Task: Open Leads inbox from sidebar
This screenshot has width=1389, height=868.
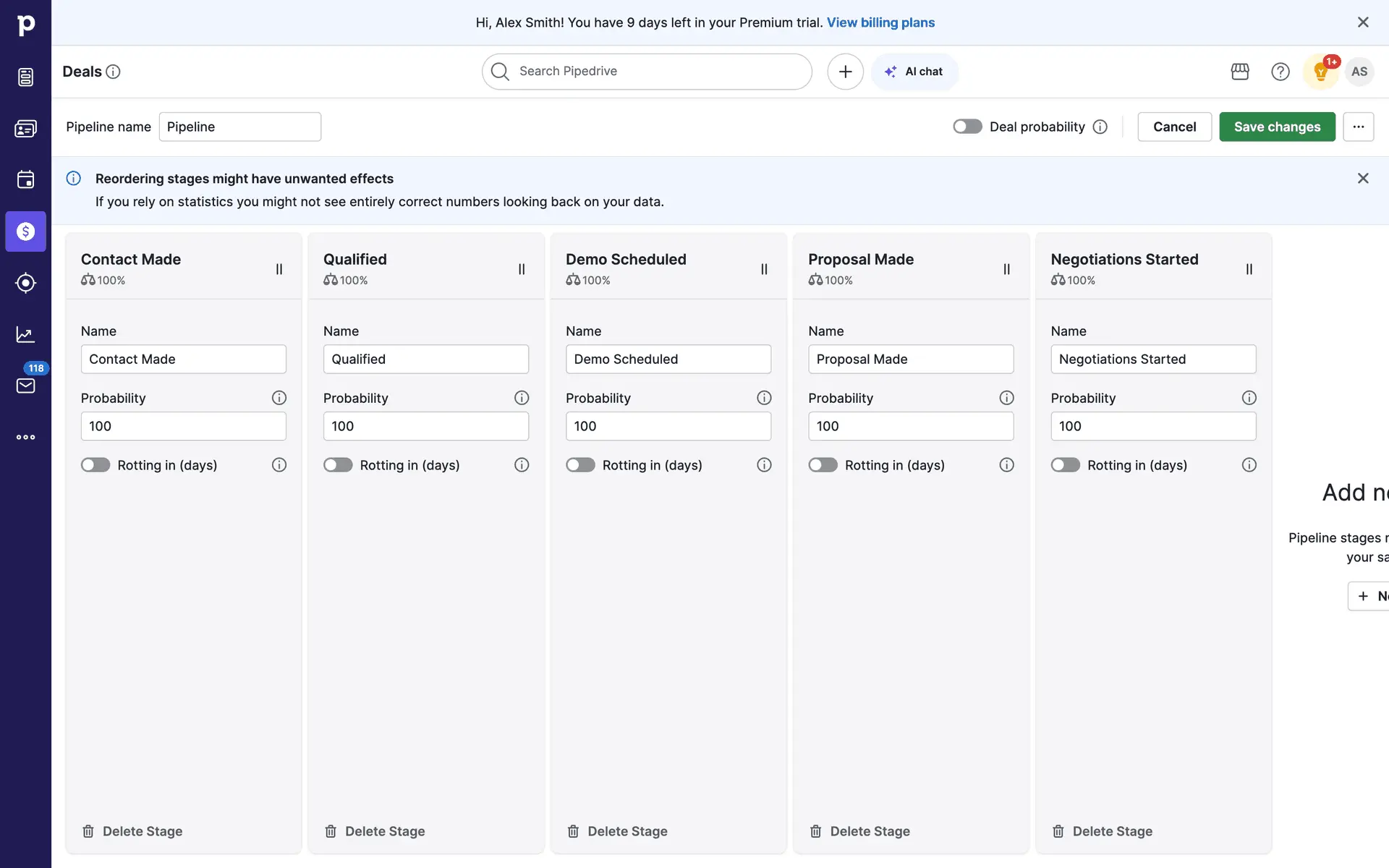Action: [x=25, y=77]
